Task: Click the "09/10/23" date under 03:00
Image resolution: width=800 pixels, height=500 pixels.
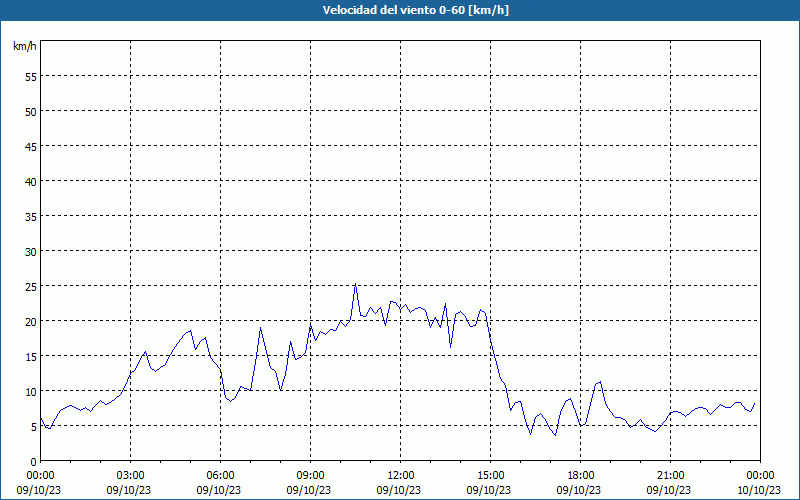Action: coord(129,490)
